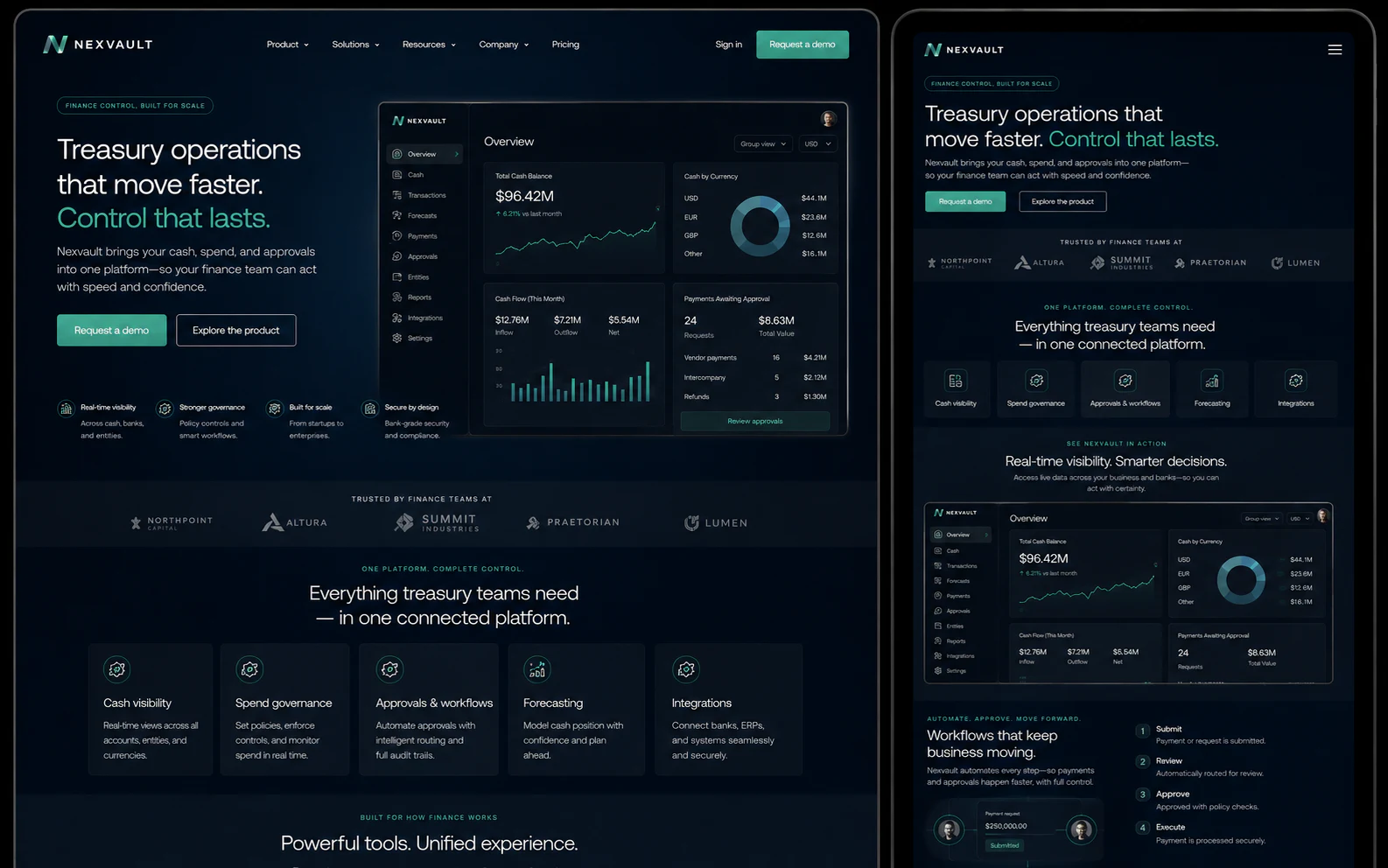Click the Forecasting tile icon in mobile view
Viewport: 1388px width, 868px height.
click(x=1212, y=381)
